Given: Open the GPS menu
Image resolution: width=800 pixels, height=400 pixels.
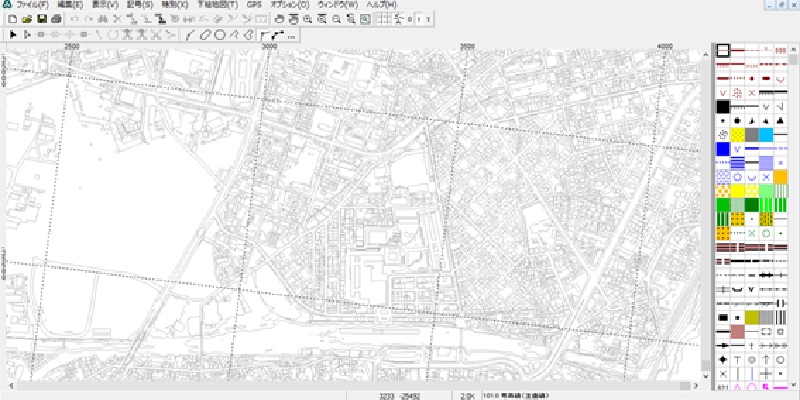Looking at the screenshot, I should 254,5.
